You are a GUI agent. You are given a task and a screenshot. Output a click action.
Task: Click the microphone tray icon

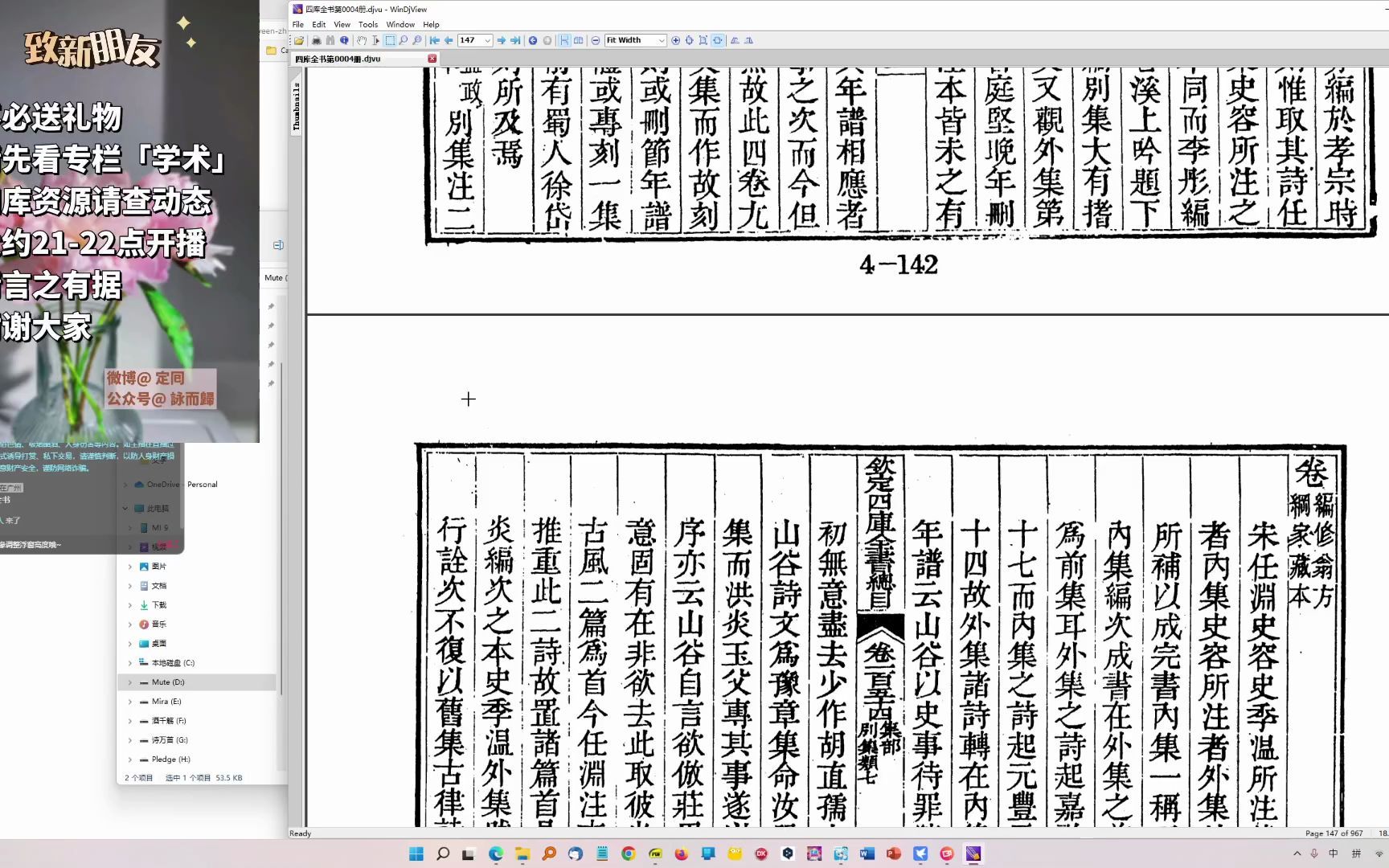tap(1315, 854)
